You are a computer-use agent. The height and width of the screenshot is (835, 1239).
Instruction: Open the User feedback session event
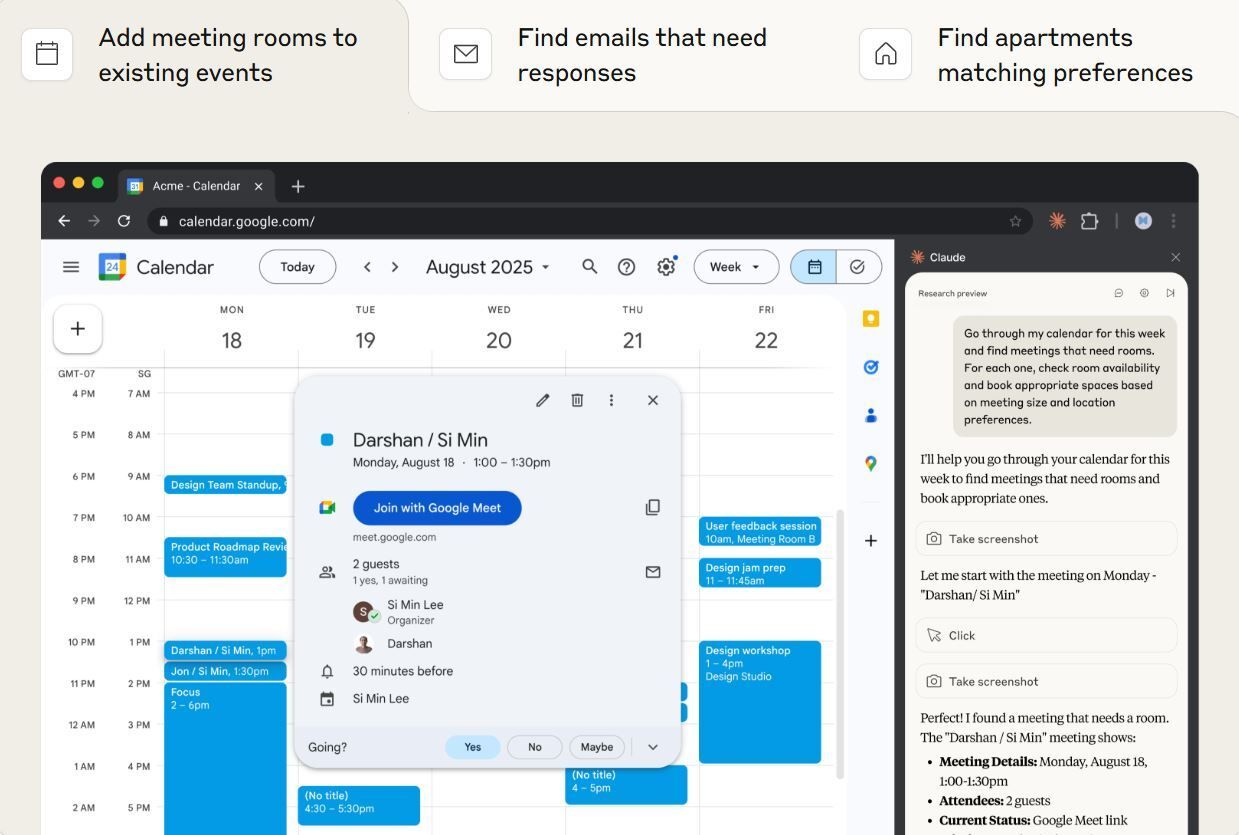point(760,532)
